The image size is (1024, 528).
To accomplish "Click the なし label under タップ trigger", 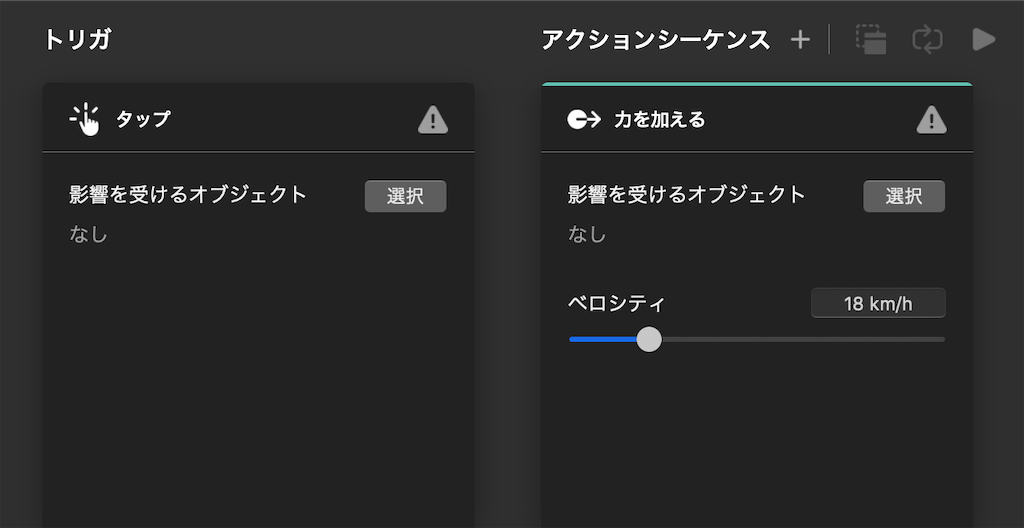I will 88,235.
